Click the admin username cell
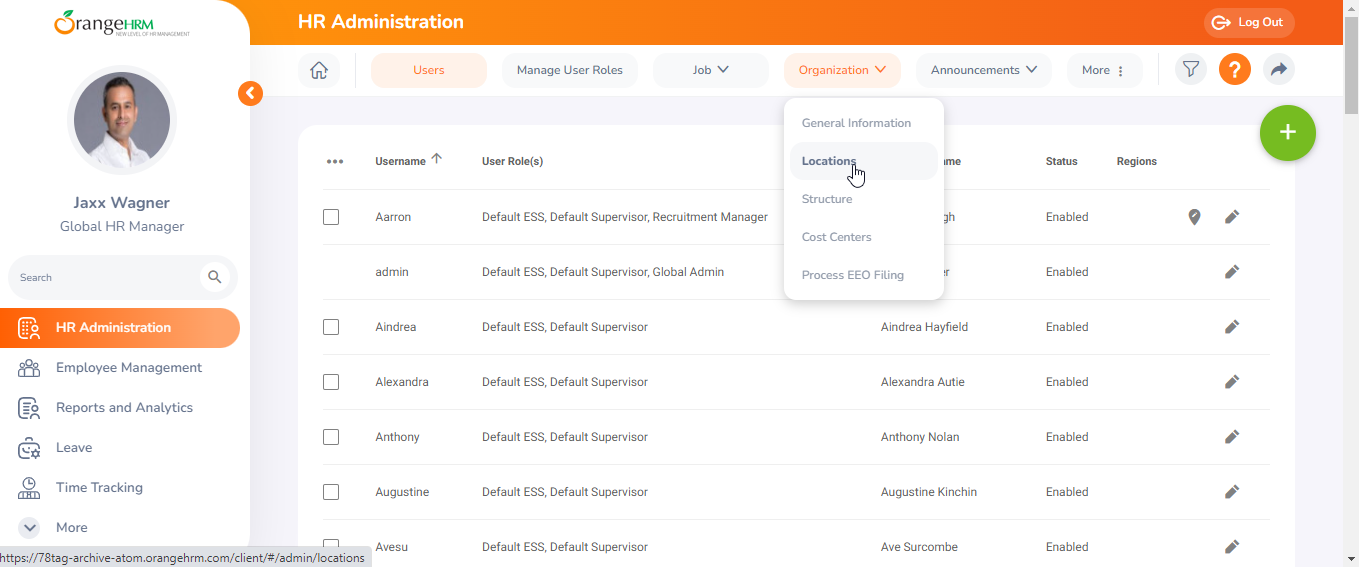 pyautogui.click(x=392, y=272)
